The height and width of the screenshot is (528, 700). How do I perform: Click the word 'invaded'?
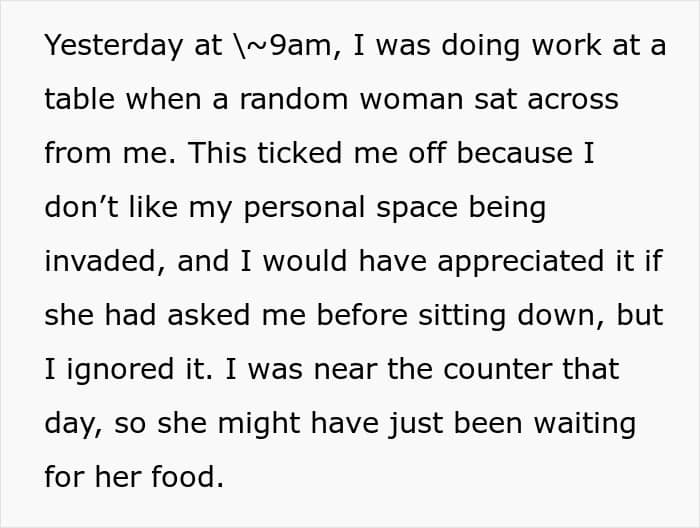(100, 261)
